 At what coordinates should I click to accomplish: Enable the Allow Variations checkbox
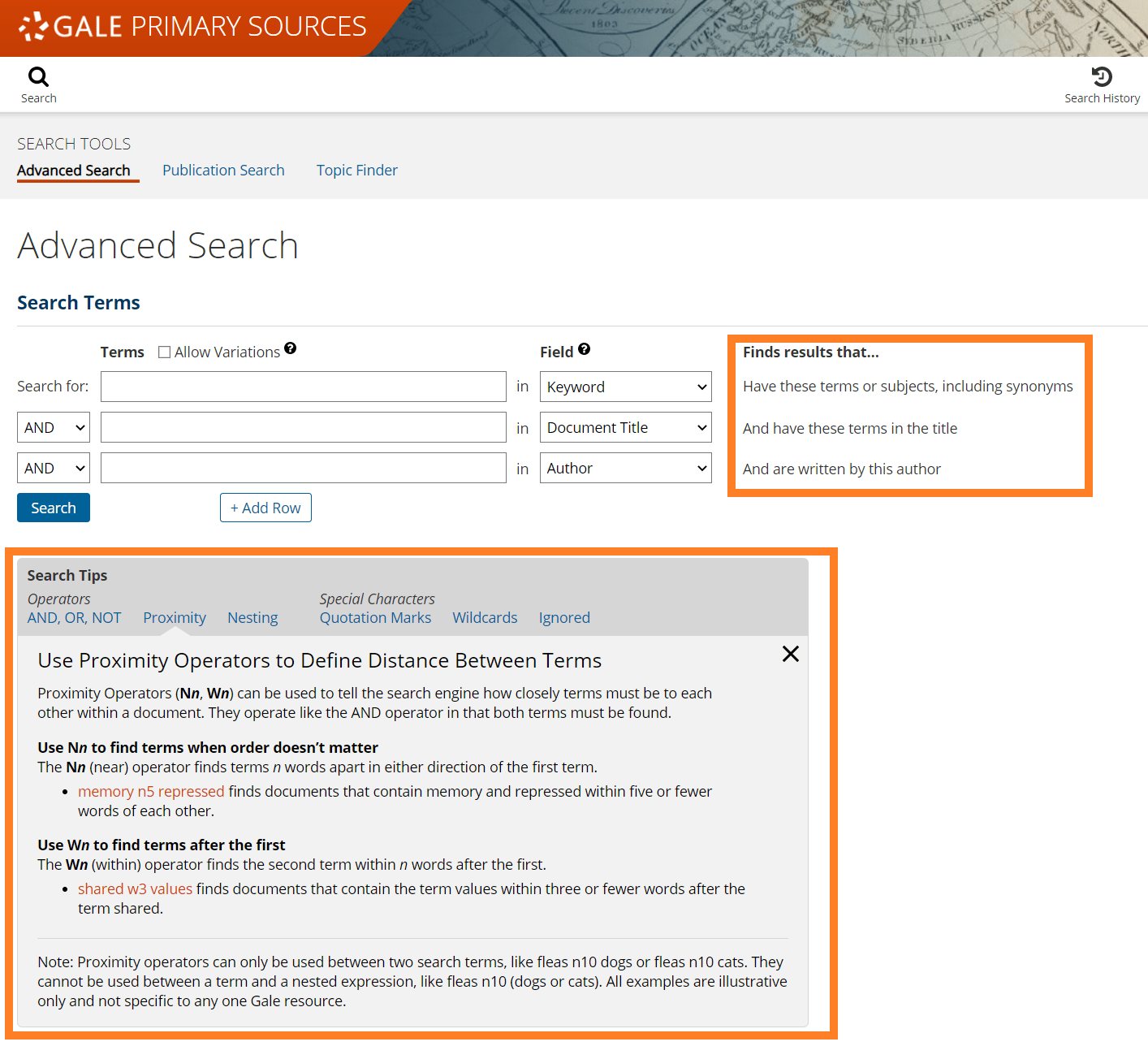pos(165,352)
